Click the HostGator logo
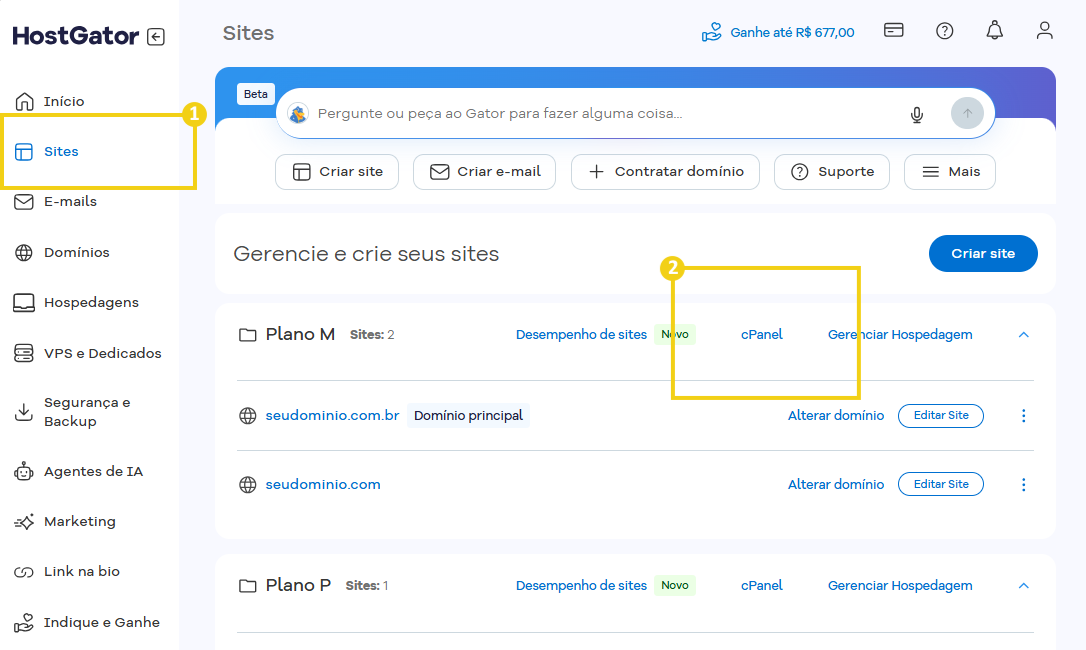Image resolution: width=1086 pixels, height=650 pixels. pos(75,36)
